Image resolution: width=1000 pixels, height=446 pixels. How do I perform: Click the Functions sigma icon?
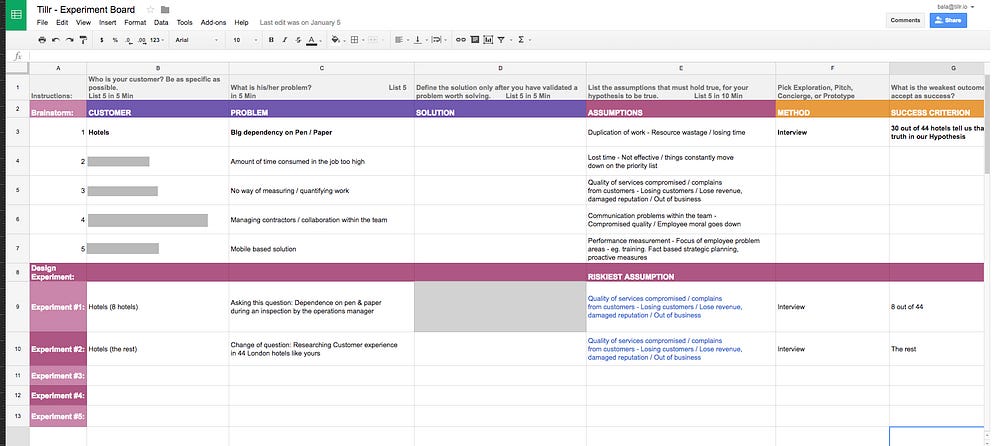click(x=522, y=40)
